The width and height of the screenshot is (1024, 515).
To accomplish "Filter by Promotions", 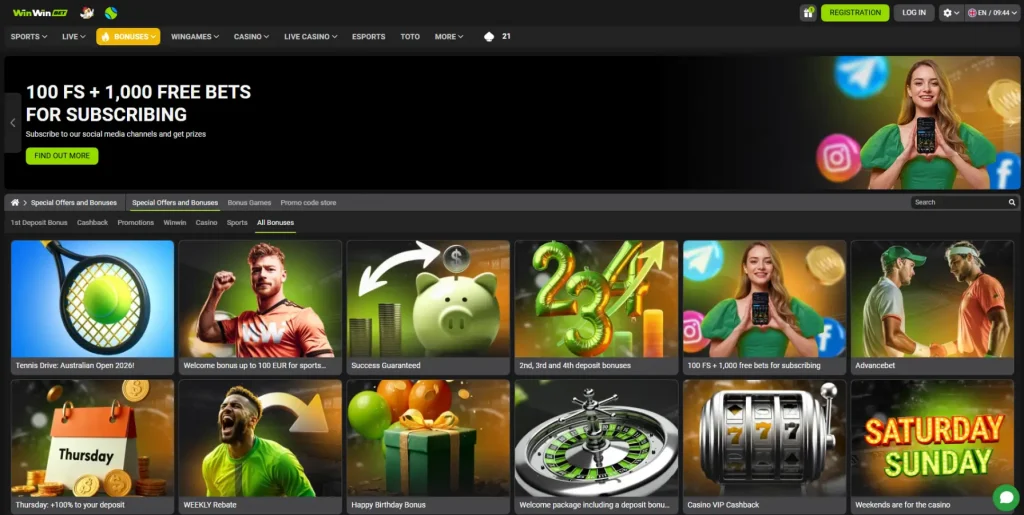I will (x=136, y=223).
